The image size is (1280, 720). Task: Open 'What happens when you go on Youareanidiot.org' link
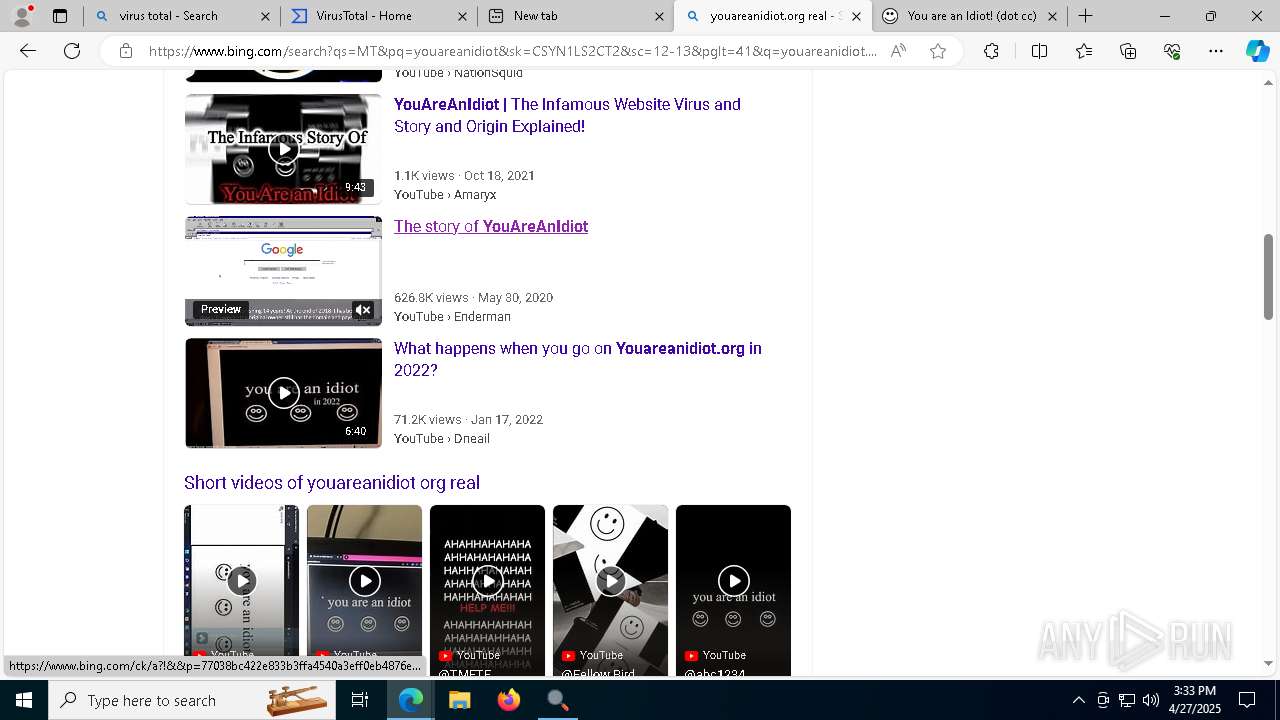tap(577, 359)
